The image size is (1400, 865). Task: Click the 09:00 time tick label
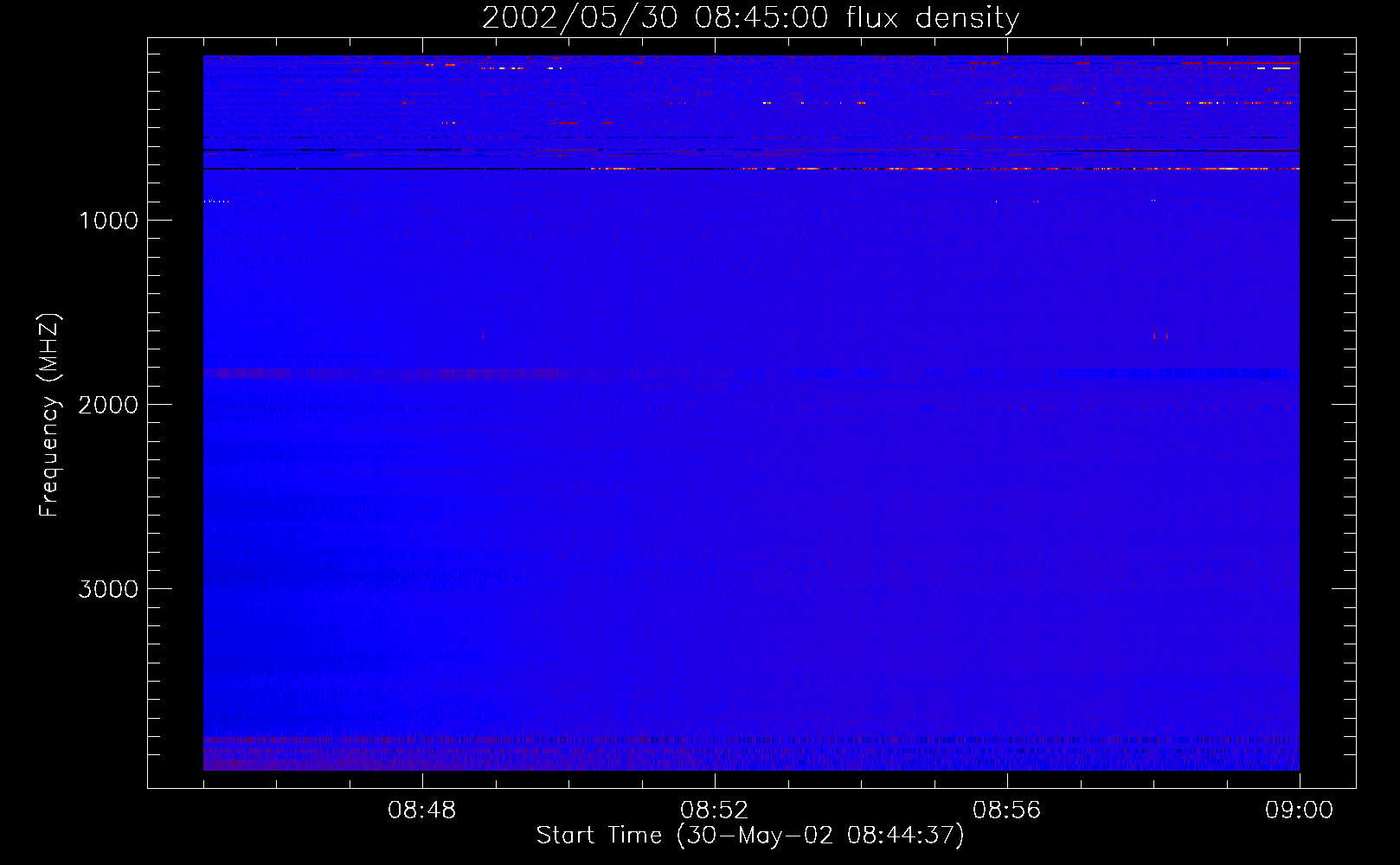(1299, 811)
